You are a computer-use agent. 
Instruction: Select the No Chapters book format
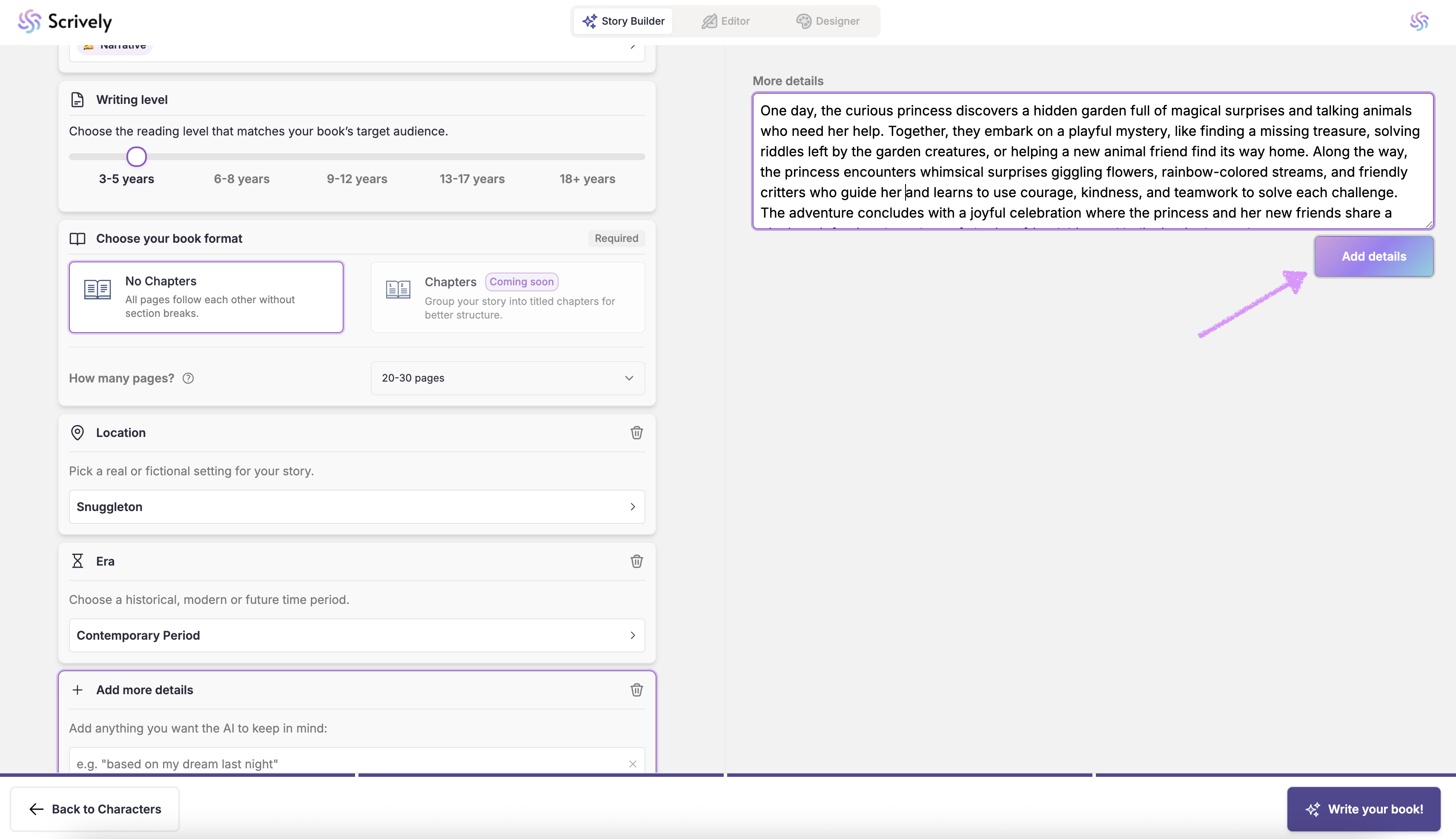point(206,297)
